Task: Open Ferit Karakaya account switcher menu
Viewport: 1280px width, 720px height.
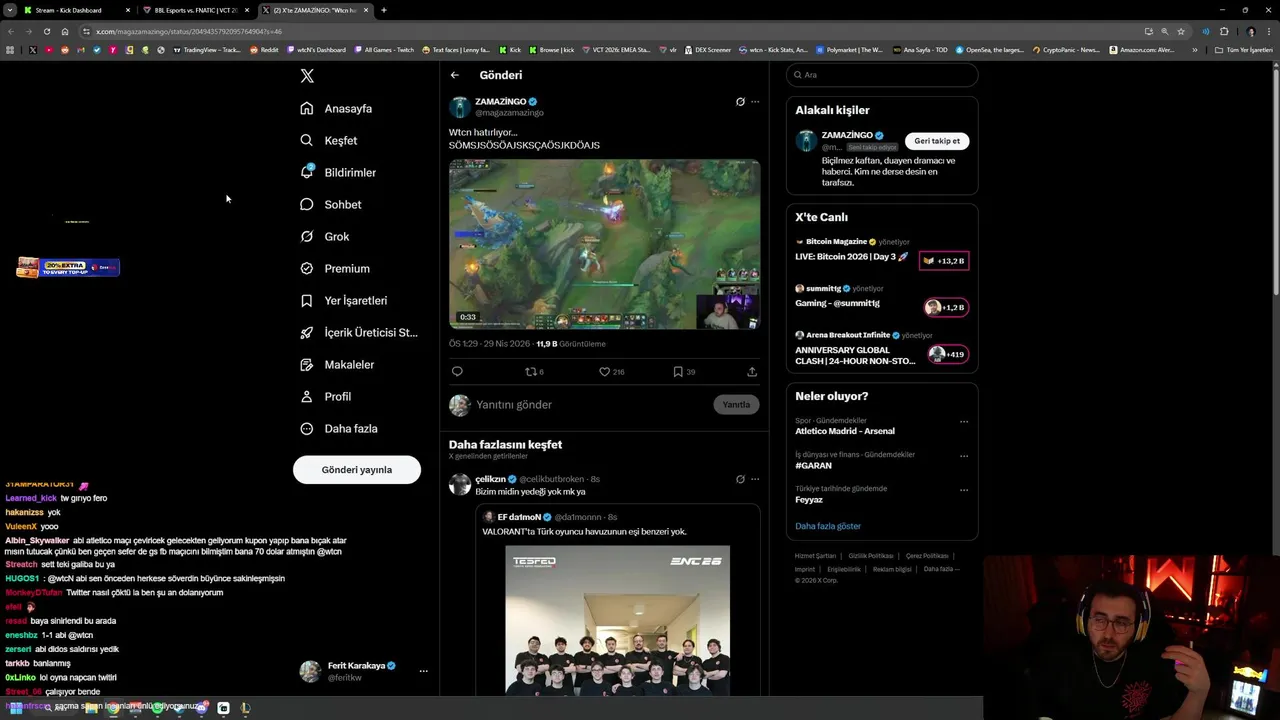Action: click(x=364, y=671)
